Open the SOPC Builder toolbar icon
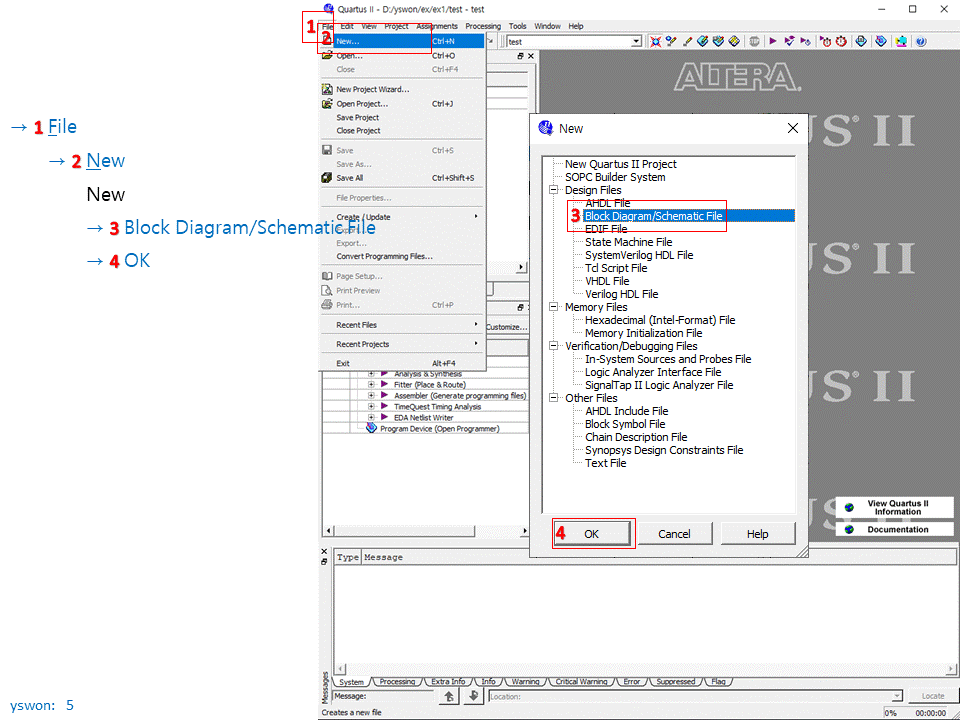Image resolution: width=960 pixels, height=720 pixels. [x=901, y=41]
